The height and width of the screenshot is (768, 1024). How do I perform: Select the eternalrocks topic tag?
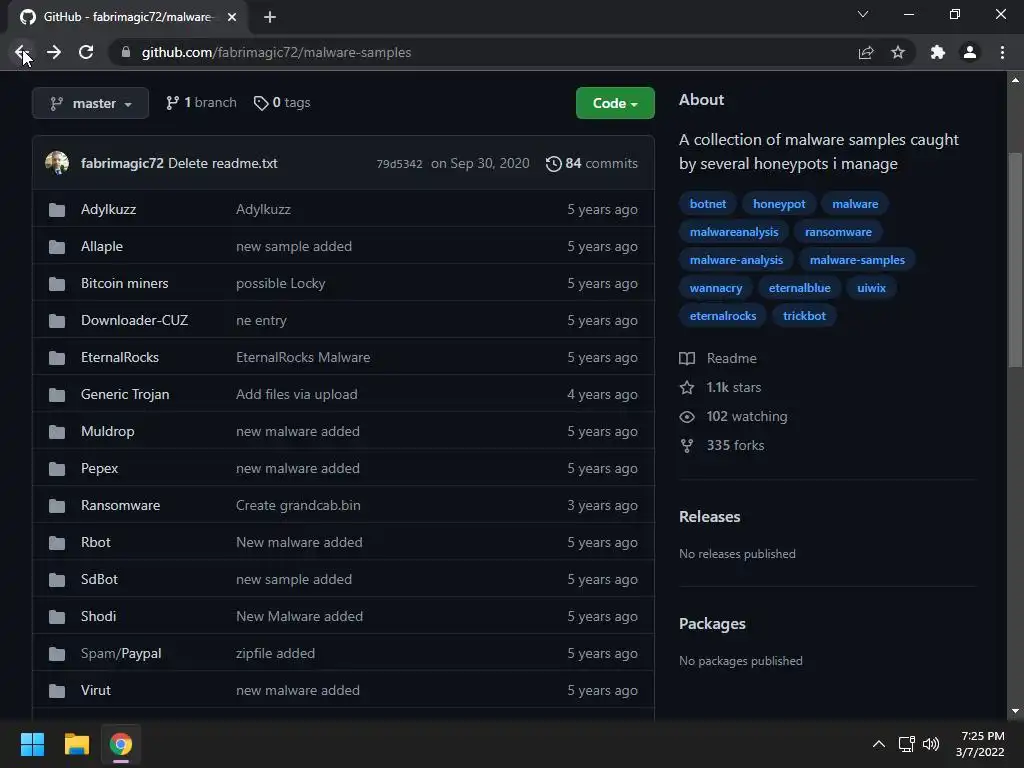coord(723,316)
